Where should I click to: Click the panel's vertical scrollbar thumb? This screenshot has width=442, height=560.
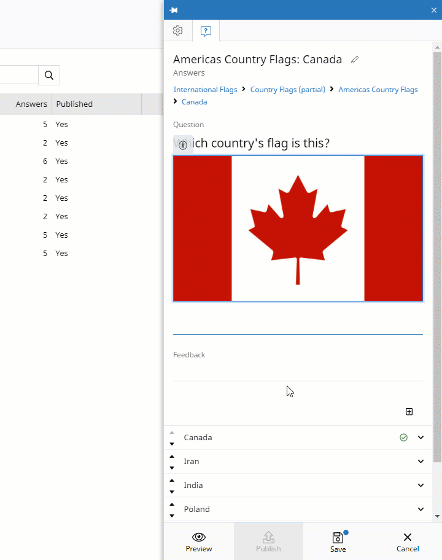click(437, 256)
